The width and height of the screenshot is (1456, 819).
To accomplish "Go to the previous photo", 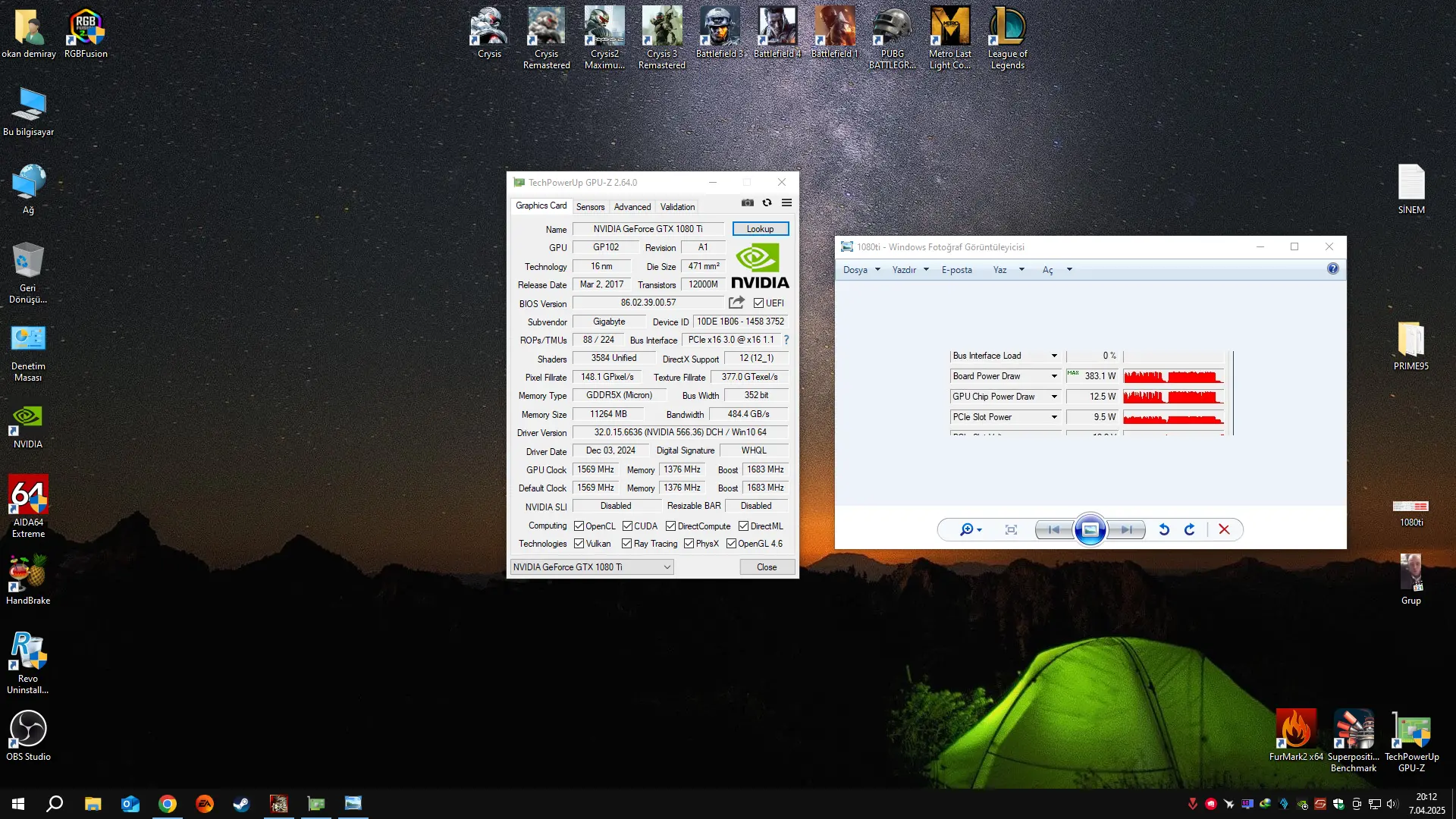I will (1054, 529).
